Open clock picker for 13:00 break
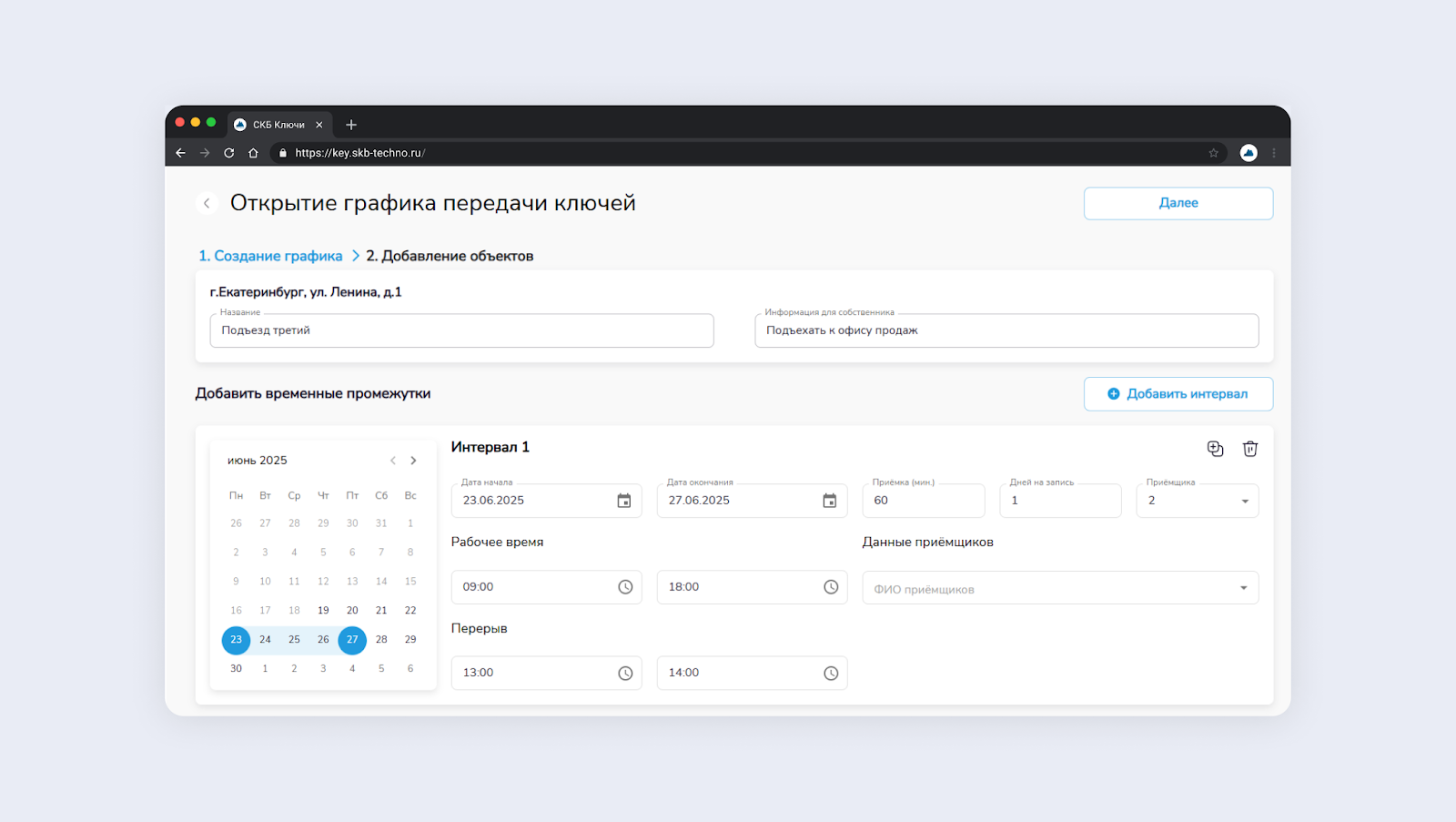 625,674
